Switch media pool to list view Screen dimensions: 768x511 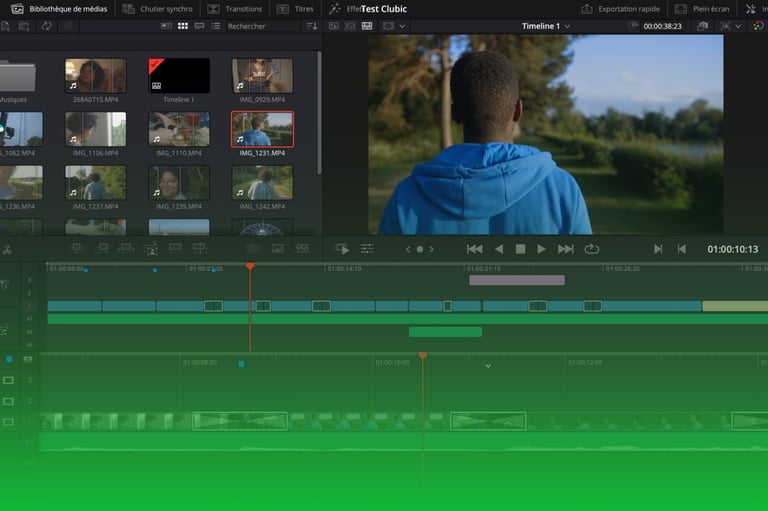click(x=216, y=26)
